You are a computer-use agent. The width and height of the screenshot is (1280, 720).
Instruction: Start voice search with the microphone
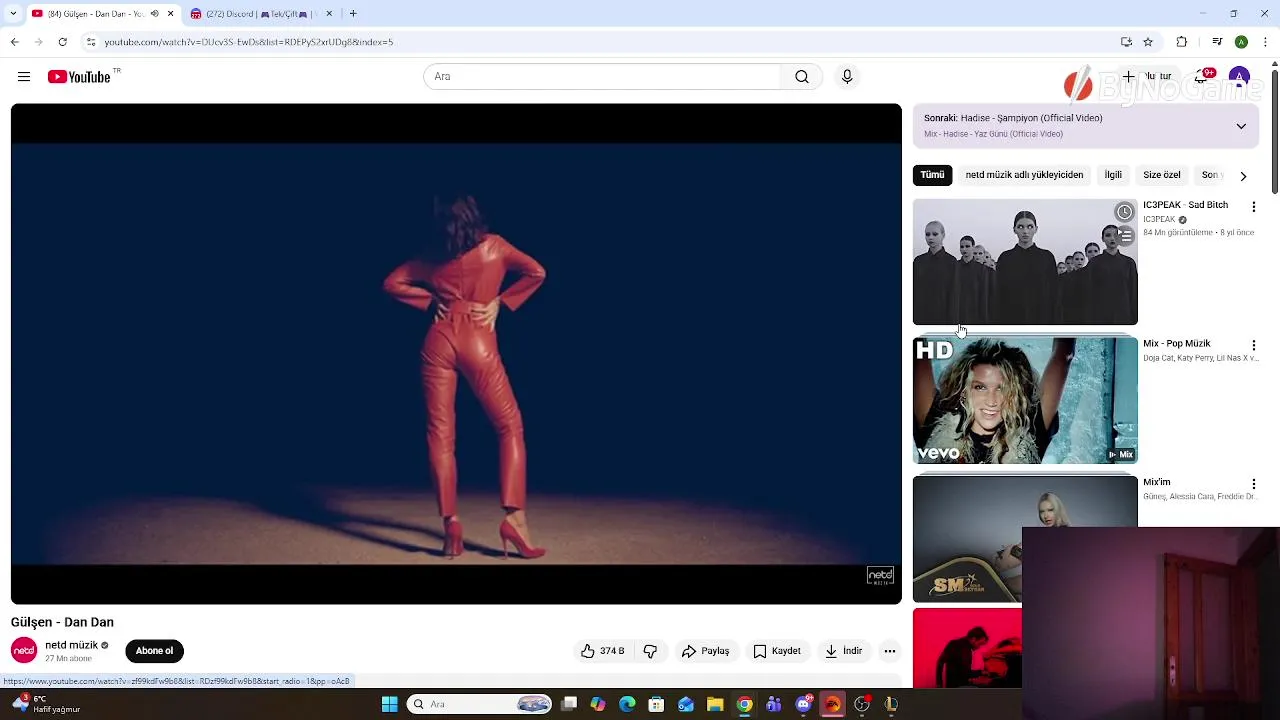847,77
